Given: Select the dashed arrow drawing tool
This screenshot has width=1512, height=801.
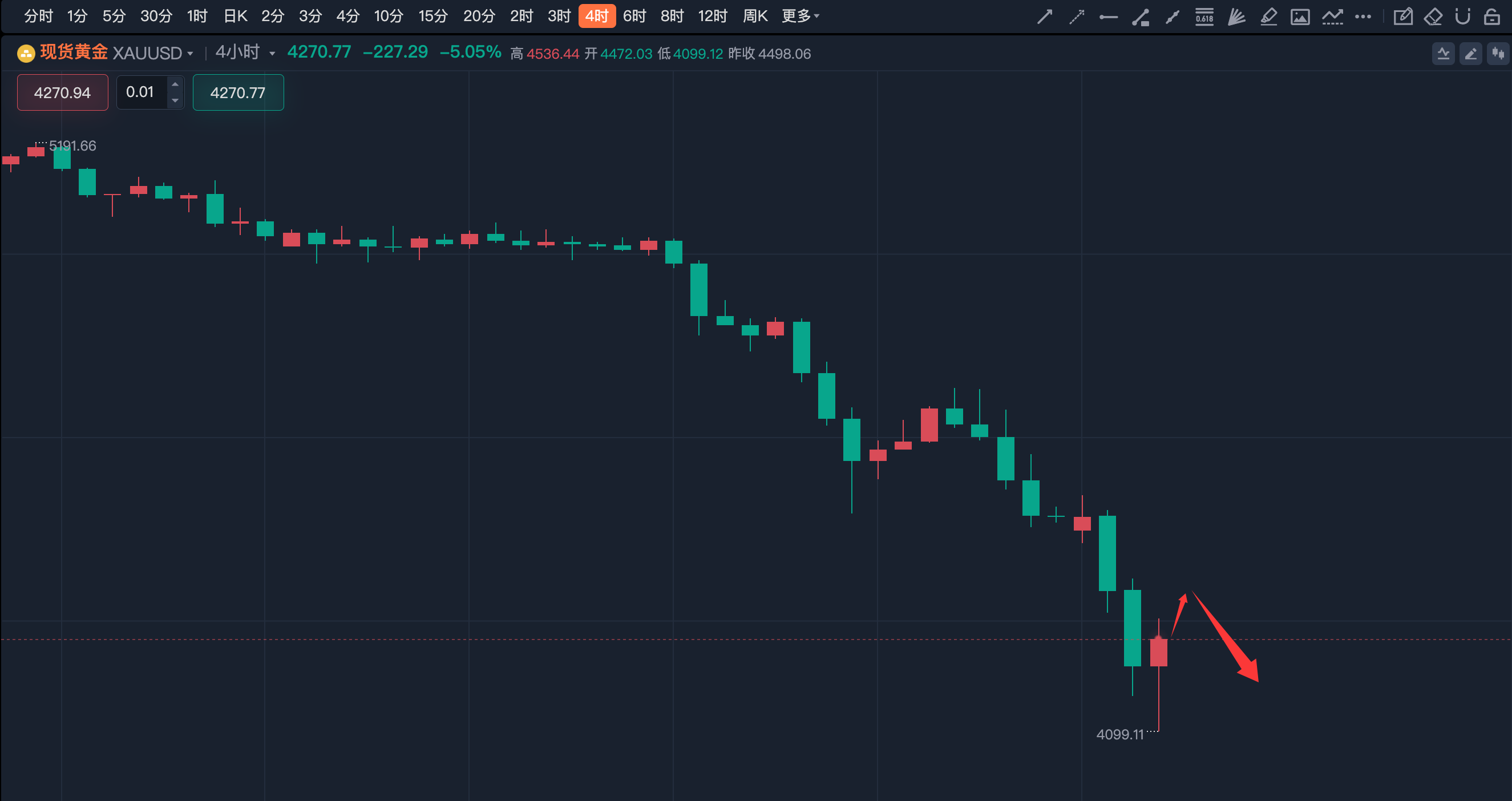Looking at the screenshot, I should pyautogui.click(x=1076, y=17).
